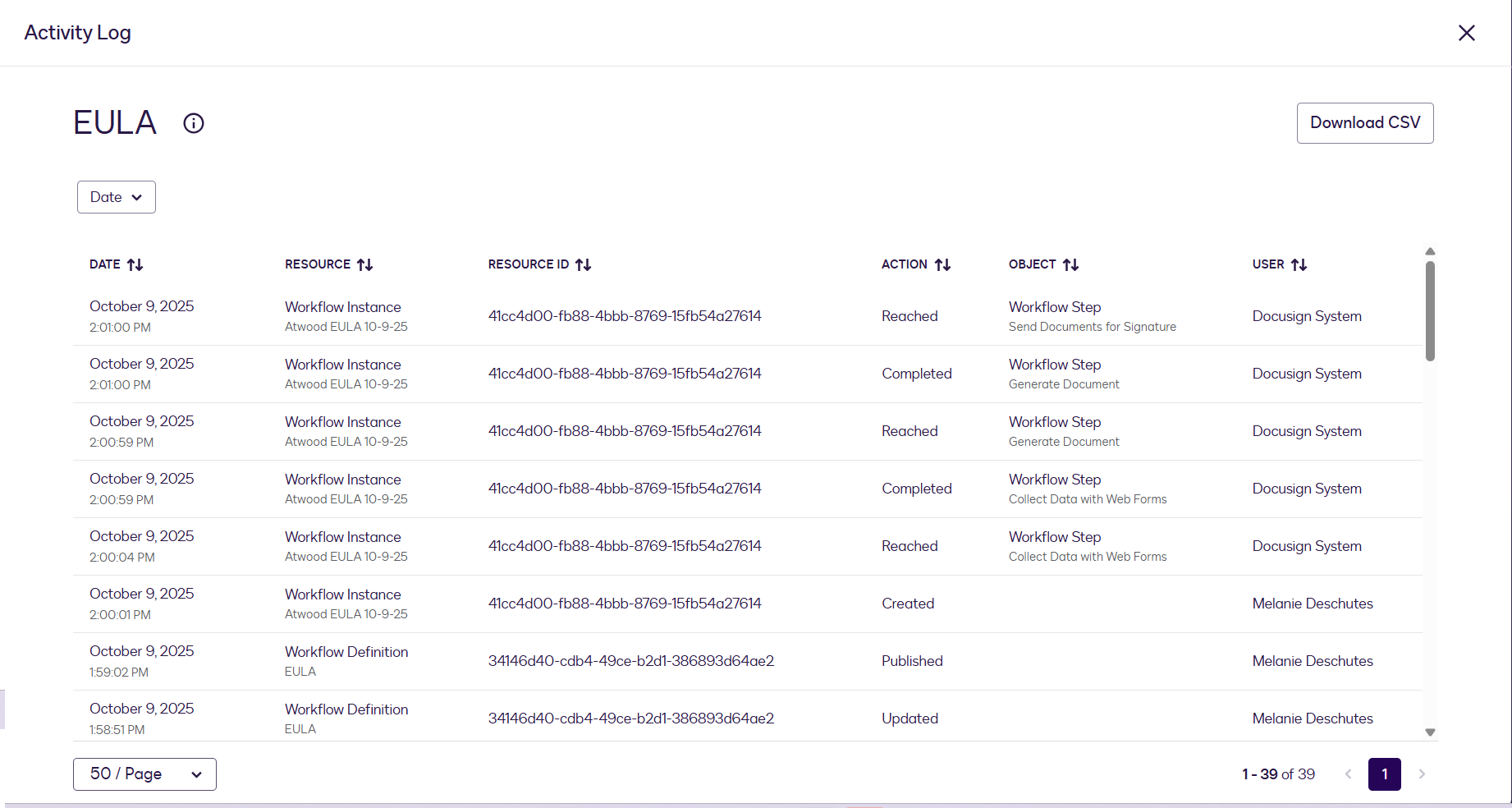This screenshot has height=808, width=1512.
Task: Click resource ID in the Created row
Action: click(x=625, y=604)
